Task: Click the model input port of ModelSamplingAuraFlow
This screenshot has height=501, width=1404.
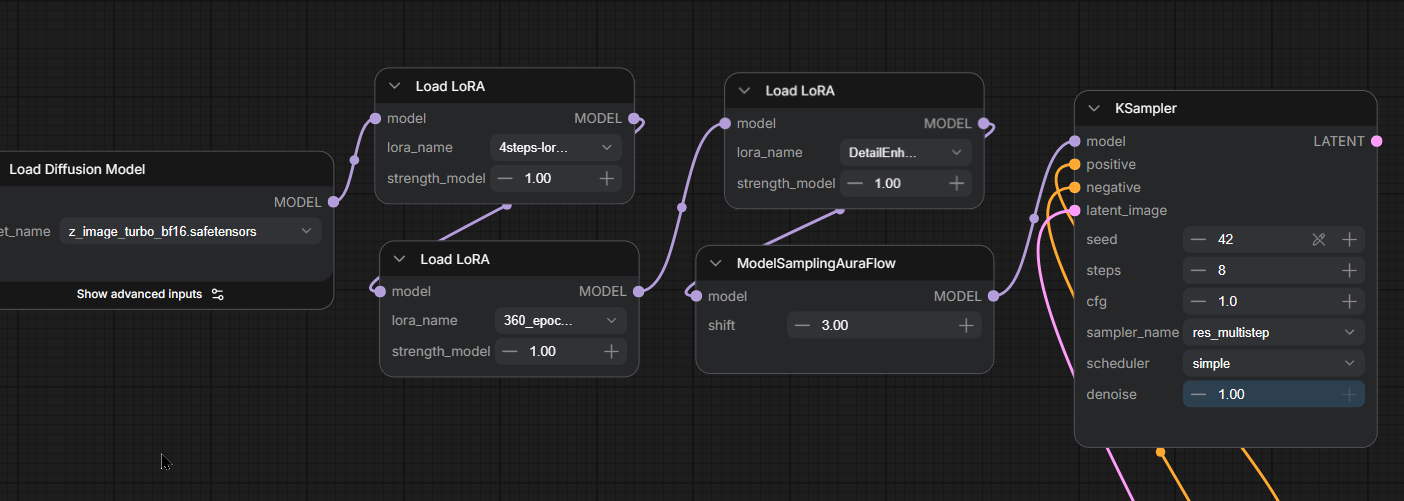Action: pyautogui.click(x=696, y=296)
